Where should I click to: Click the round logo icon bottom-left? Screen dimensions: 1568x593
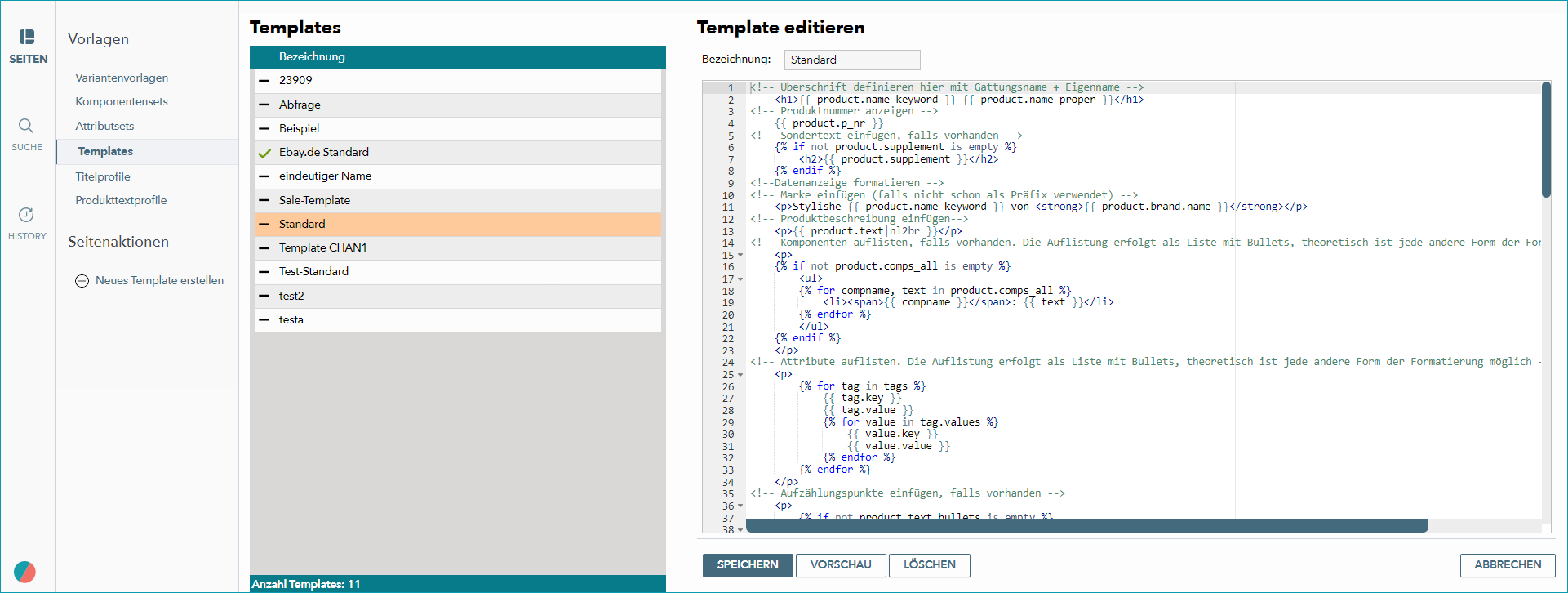pyautogui.click(x=24, y=572)
